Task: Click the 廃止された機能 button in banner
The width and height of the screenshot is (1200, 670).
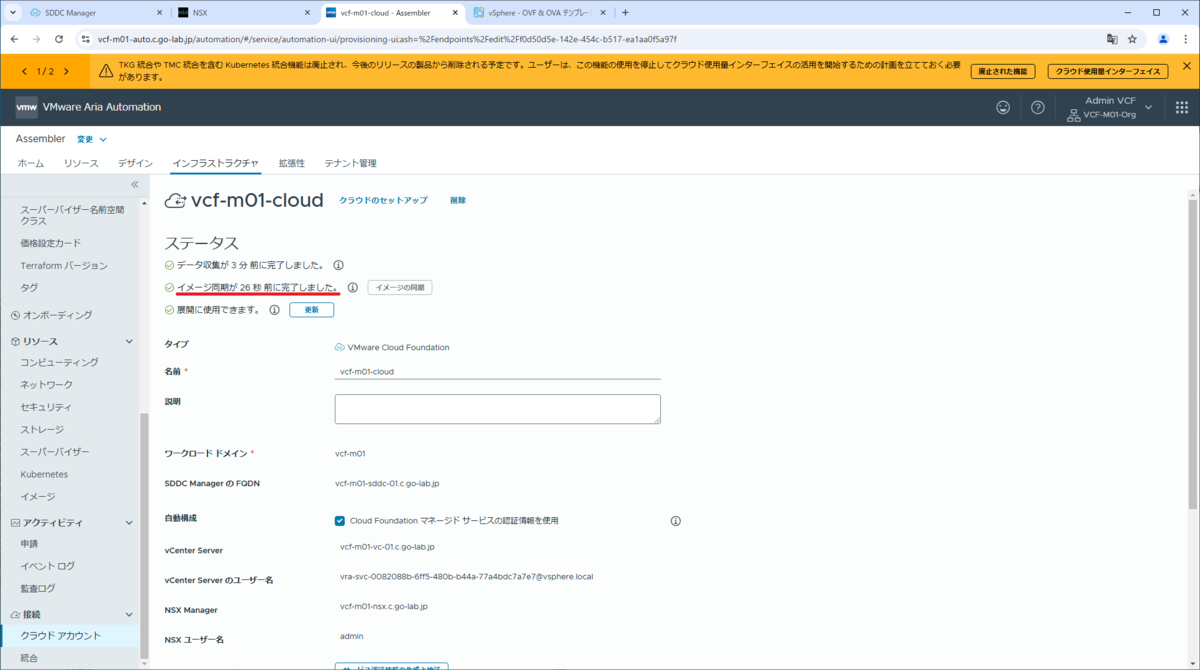Action: [1003, 71]
